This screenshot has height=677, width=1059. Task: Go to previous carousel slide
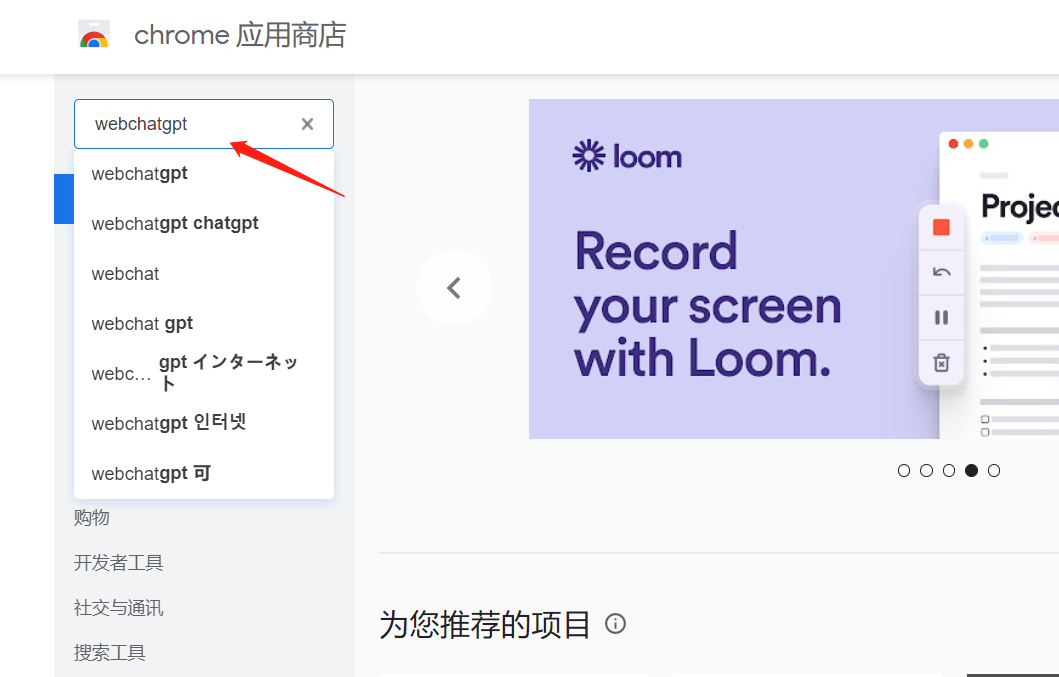(x=454, y=288)
